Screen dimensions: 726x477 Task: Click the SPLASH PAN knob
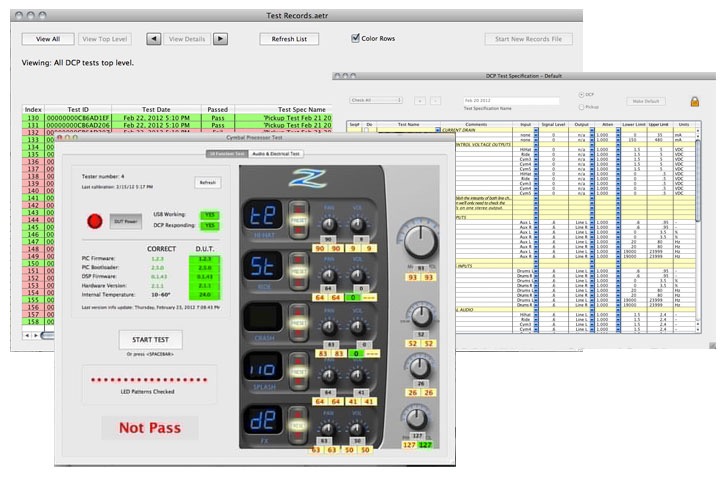tap(329, 376)
